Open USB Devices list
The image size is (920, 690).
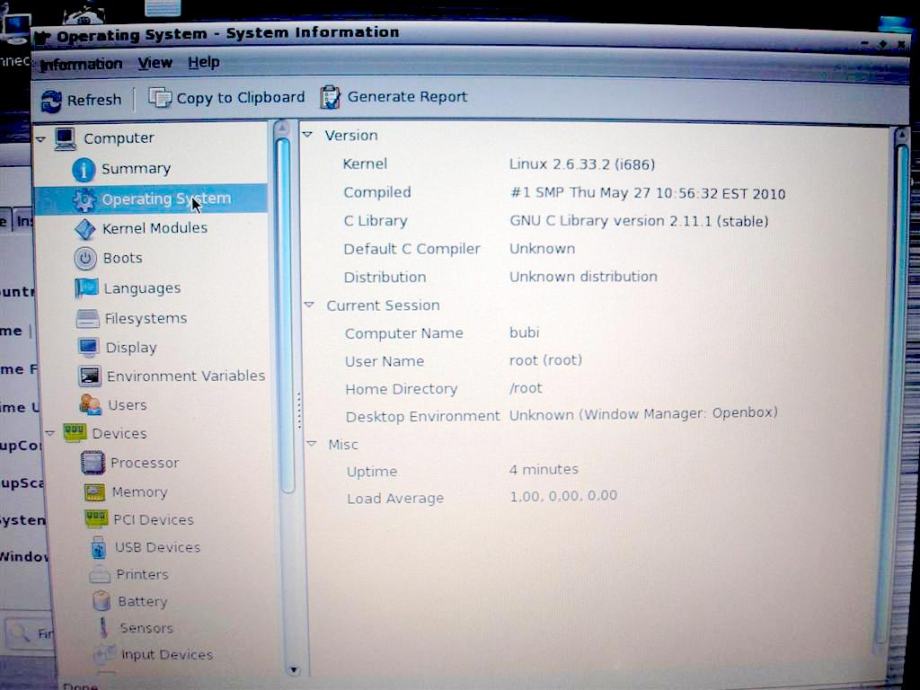(158, 547)
